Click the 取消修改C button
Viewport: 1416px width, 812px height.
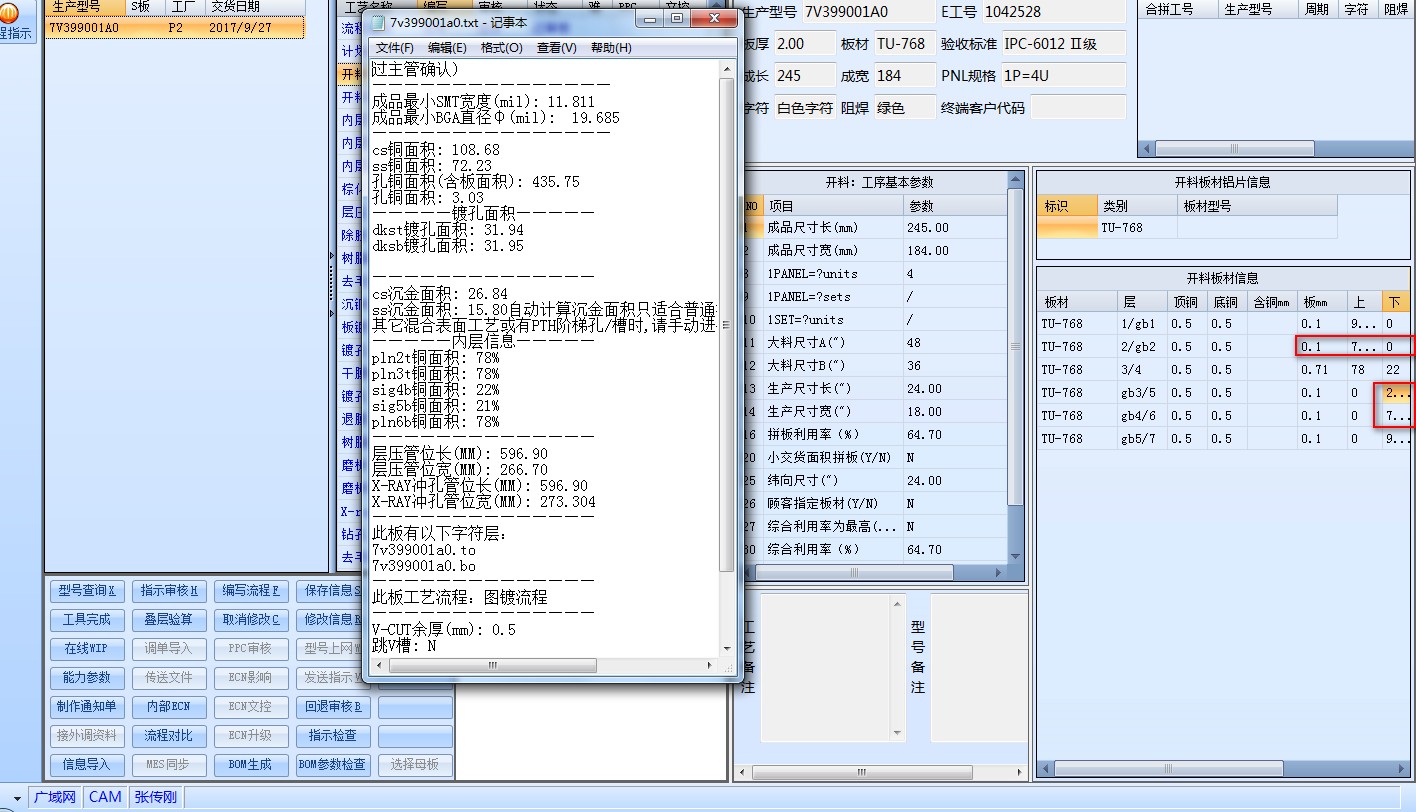(x=251, y=619)
